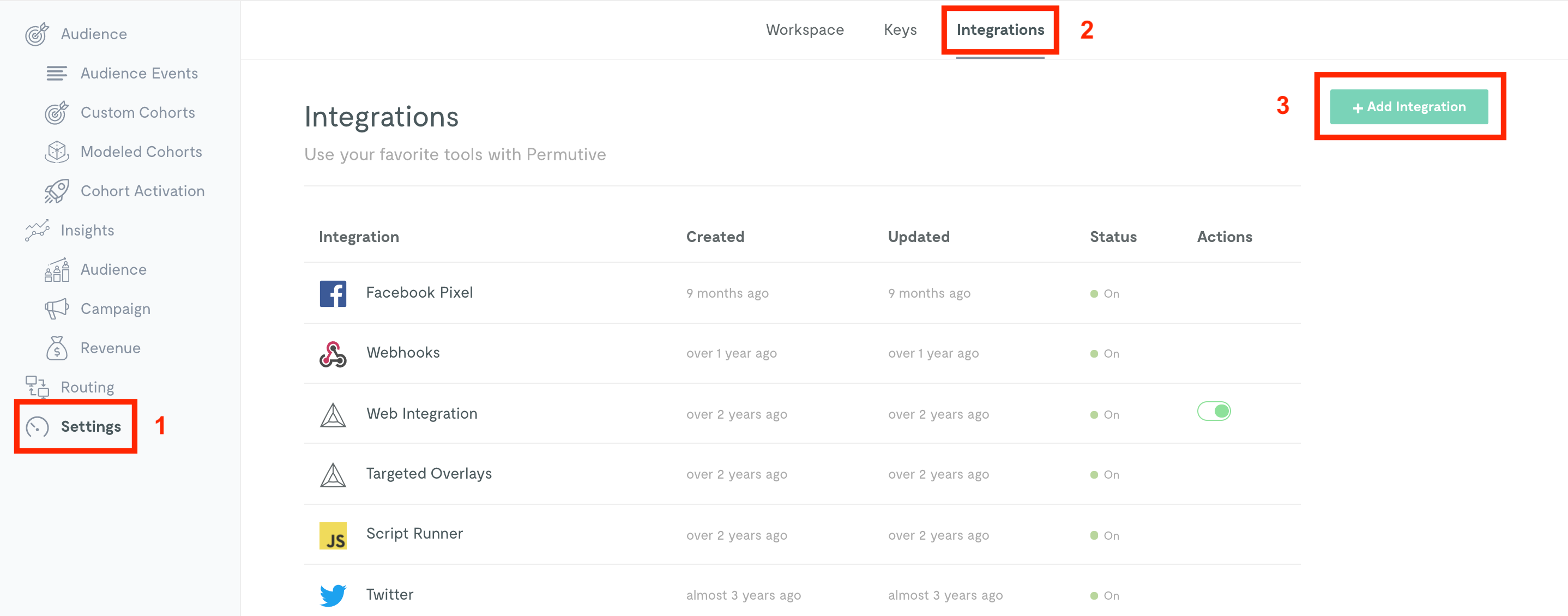
Task: Click the Integration column header
Action: [x=359, y=237]
